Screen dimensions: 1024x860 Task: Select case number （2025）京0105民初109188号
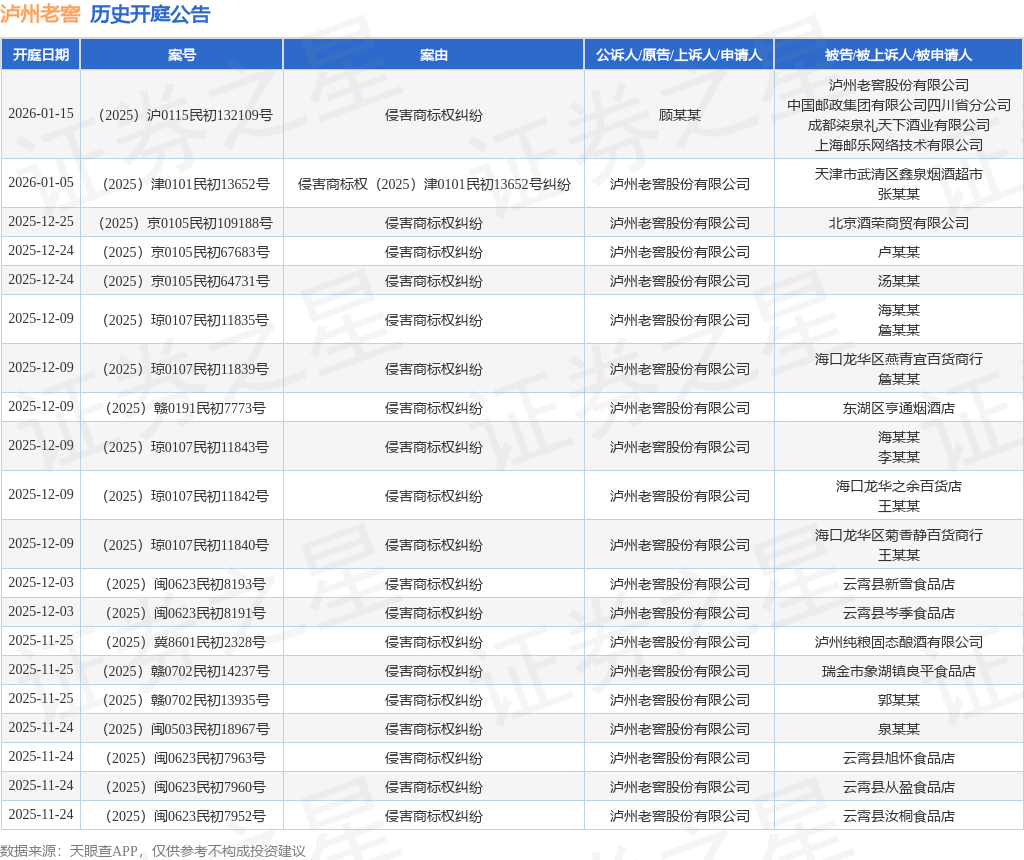[x=182, y=223]
